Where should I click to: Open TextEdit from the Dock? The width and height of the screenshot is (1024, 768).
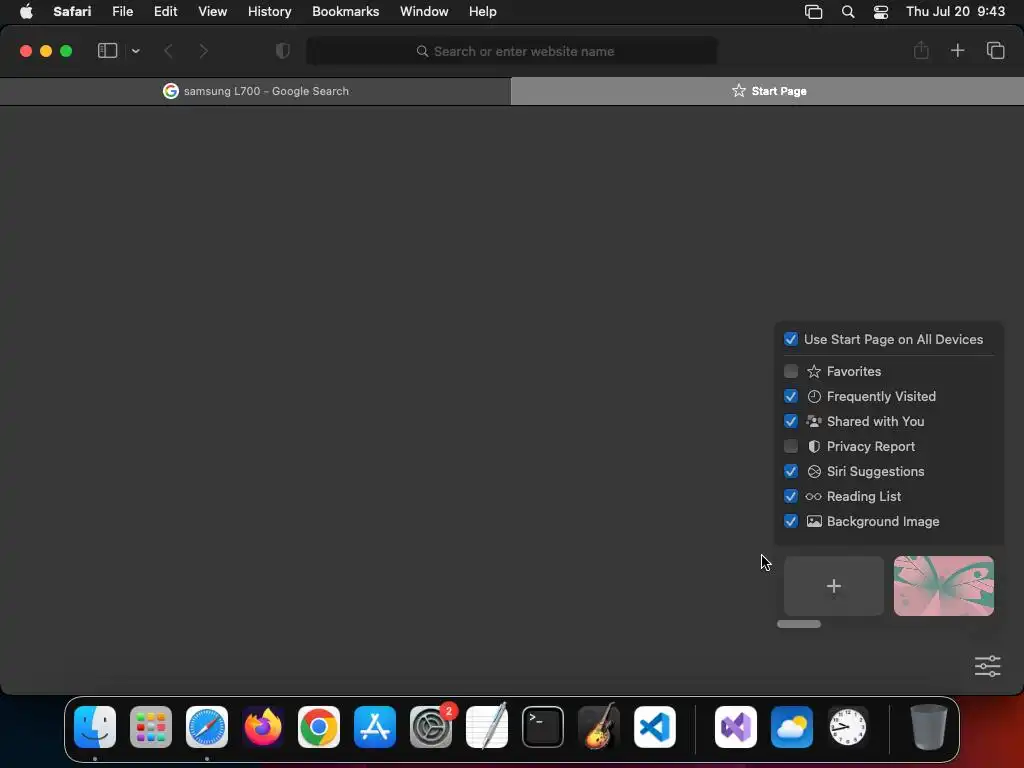487,727
